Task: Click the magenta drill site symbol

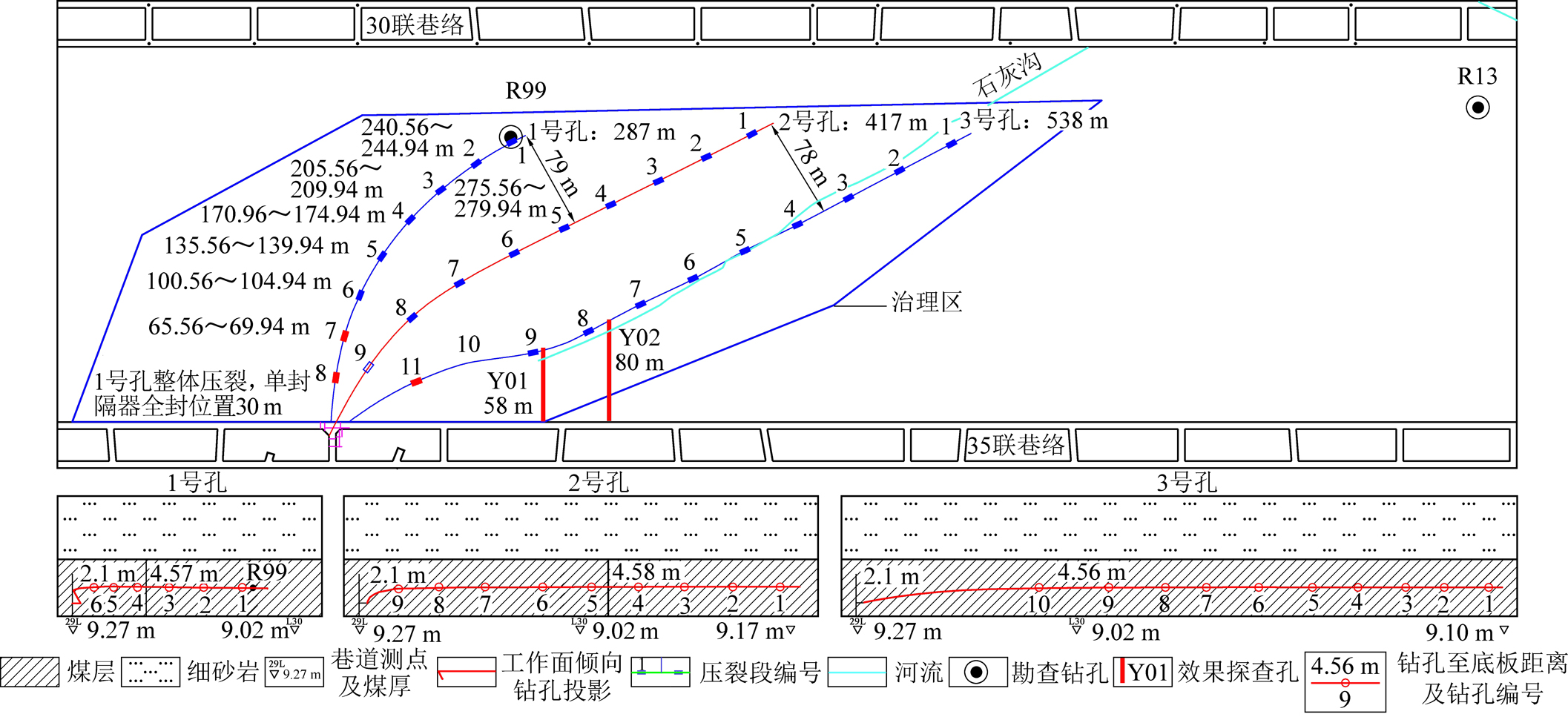Action: 333,433
